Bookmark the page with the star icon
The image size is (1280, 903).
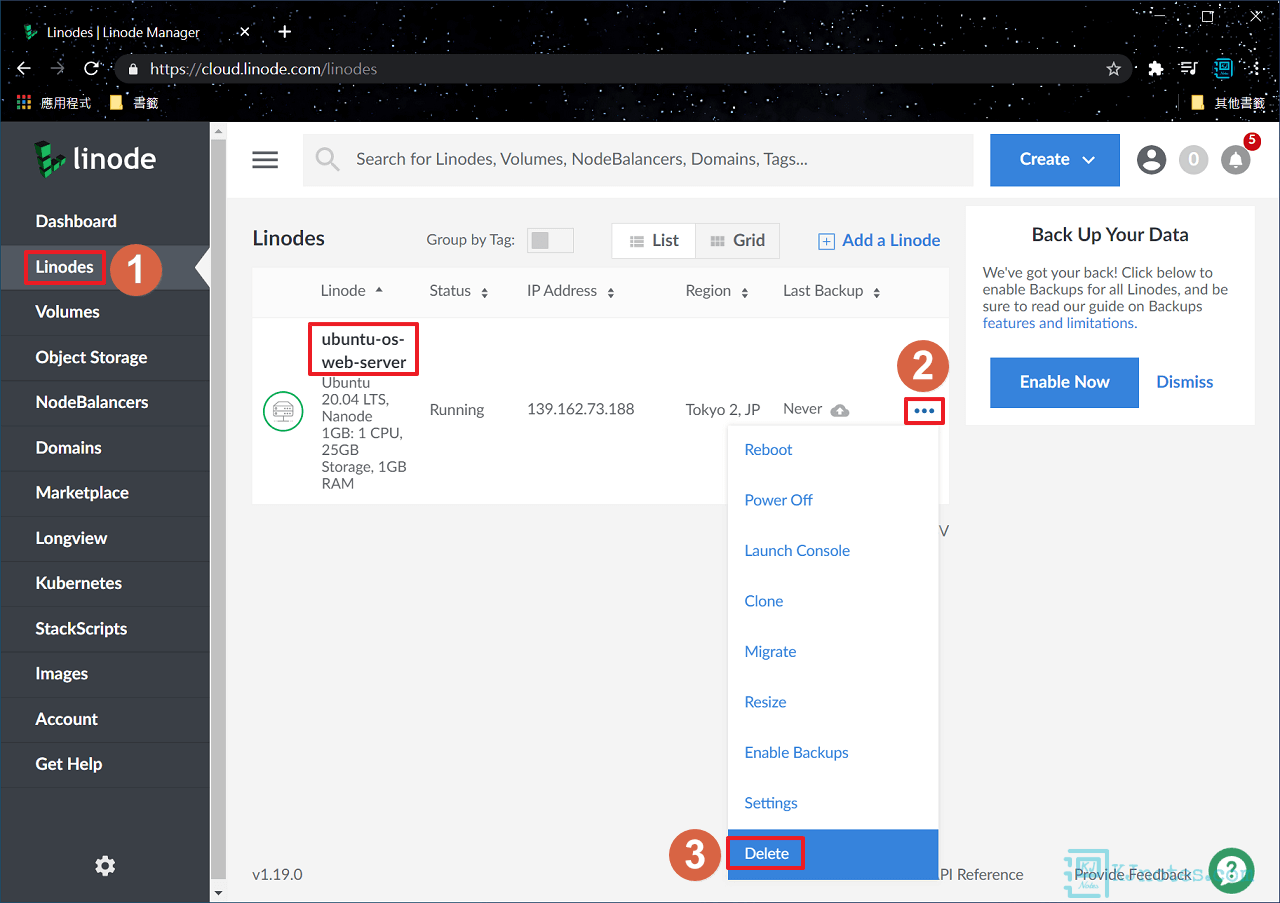point(1113,69)
